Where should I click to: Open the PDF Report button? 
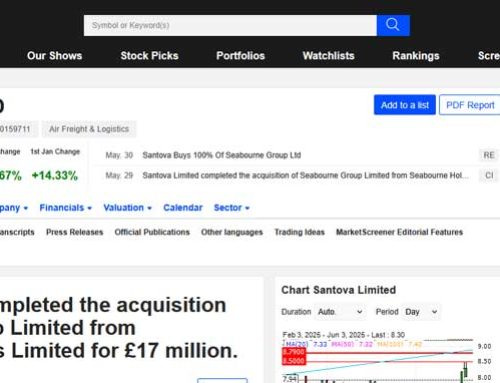tap(470, 105)
